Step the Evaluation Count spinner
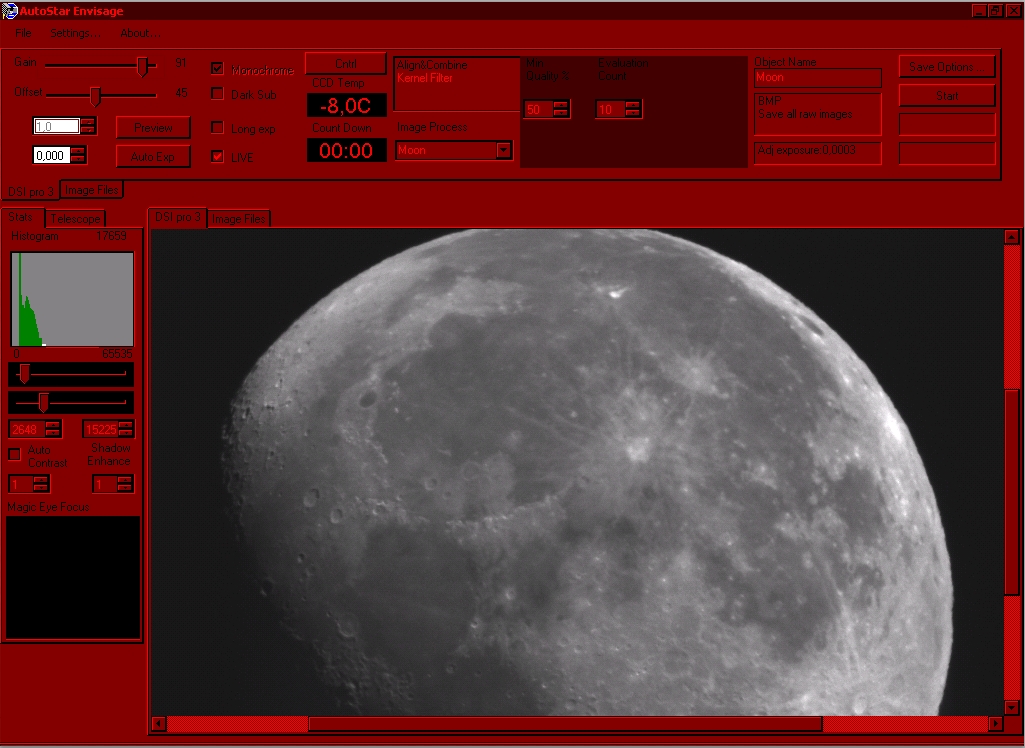1025x748 pixels. point(632,109)
